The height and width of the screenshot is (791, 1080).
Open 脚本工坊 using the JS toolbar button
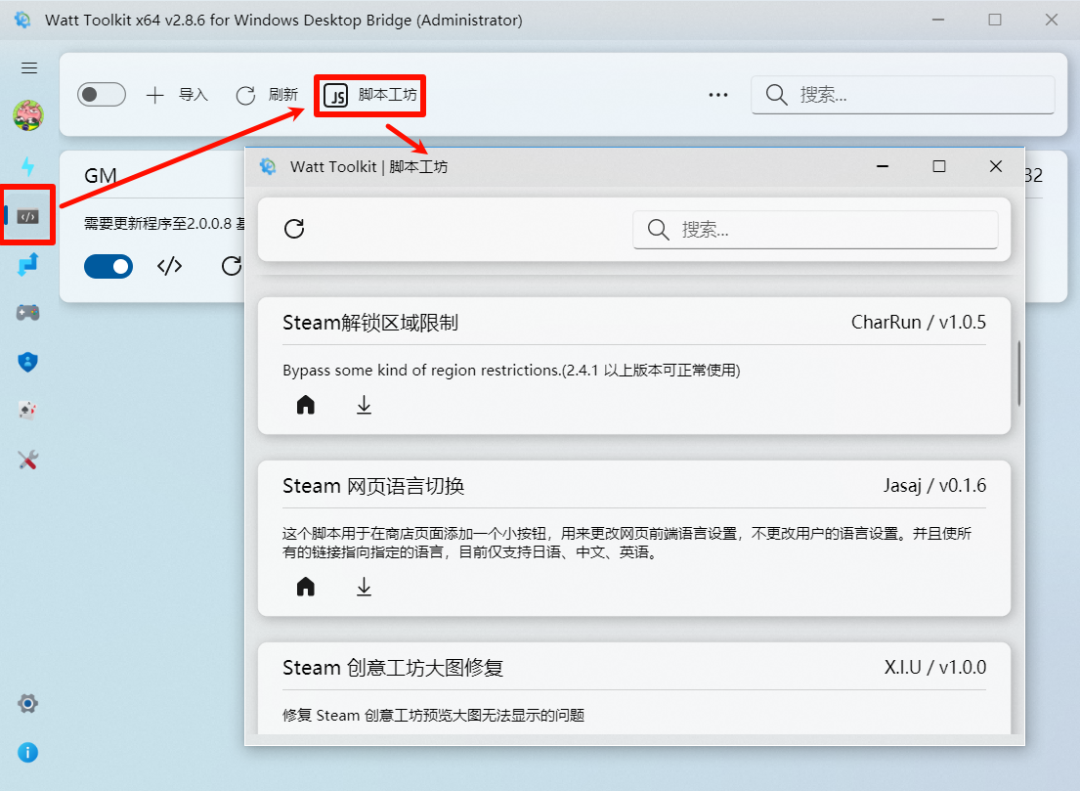click(x=369, y=95)
